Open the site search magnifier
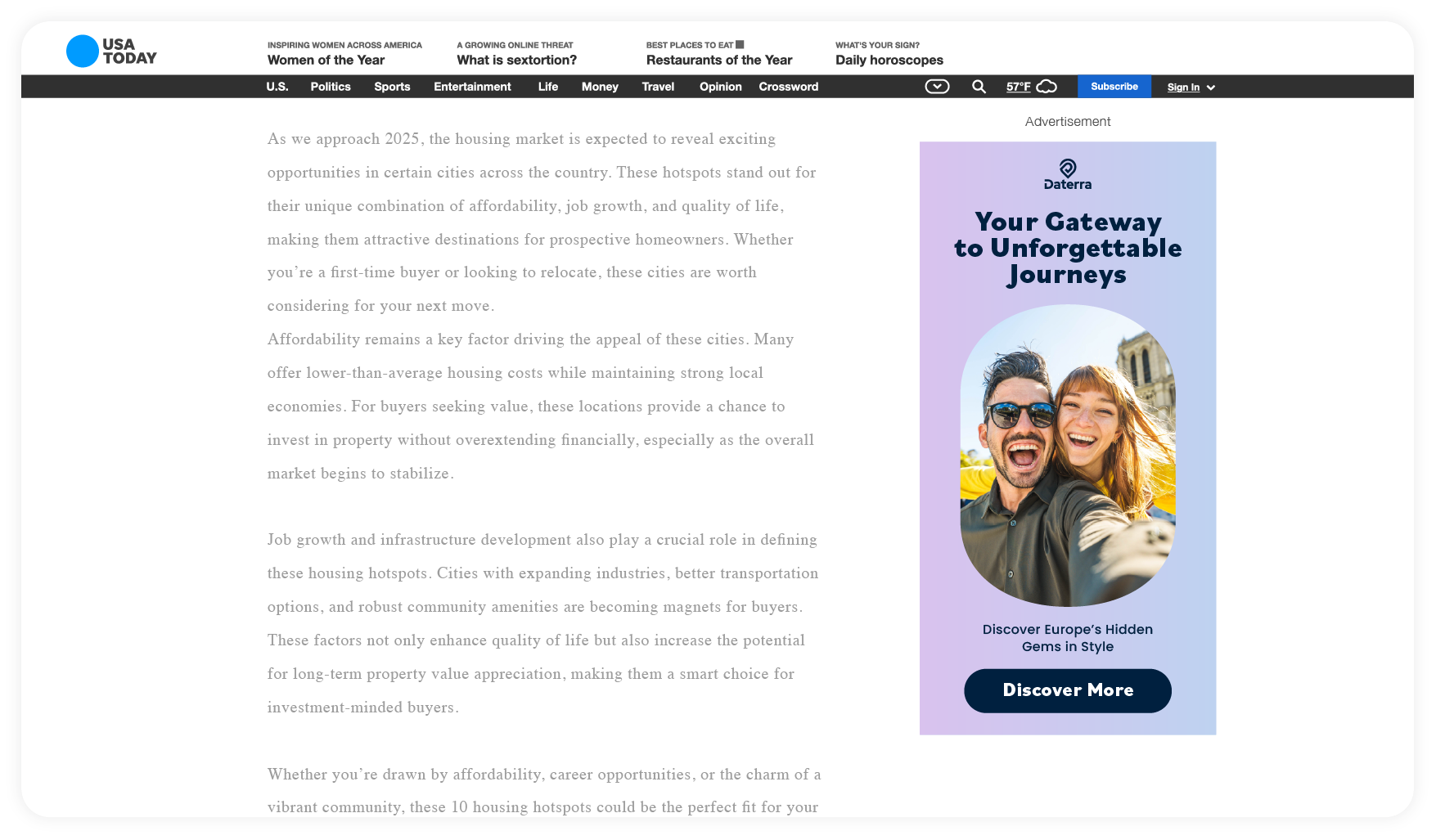 [x=979, y=87]
